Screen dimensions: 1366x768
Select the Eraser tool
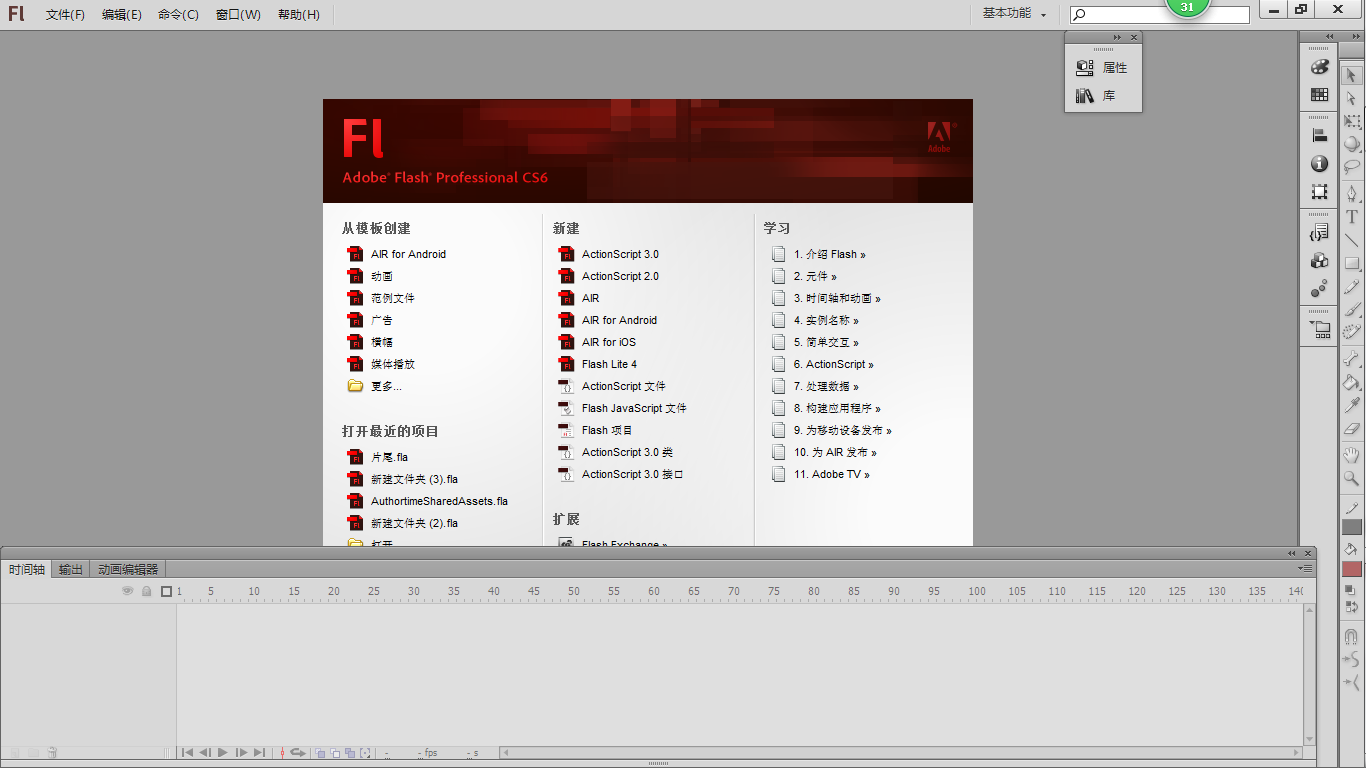1351,428
